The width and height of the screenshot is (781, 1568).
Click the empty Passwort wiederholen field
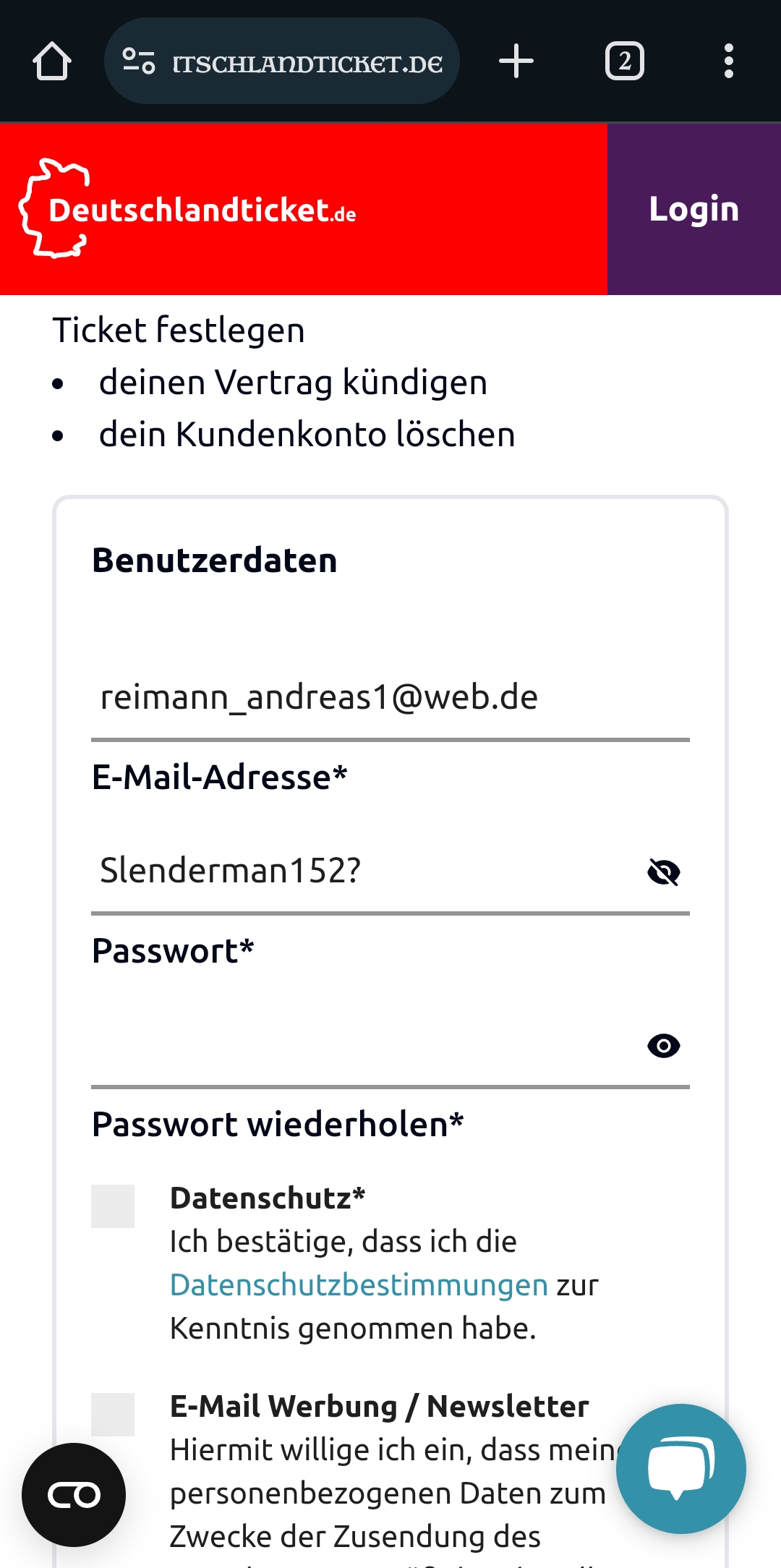(x=362, y=1045)
